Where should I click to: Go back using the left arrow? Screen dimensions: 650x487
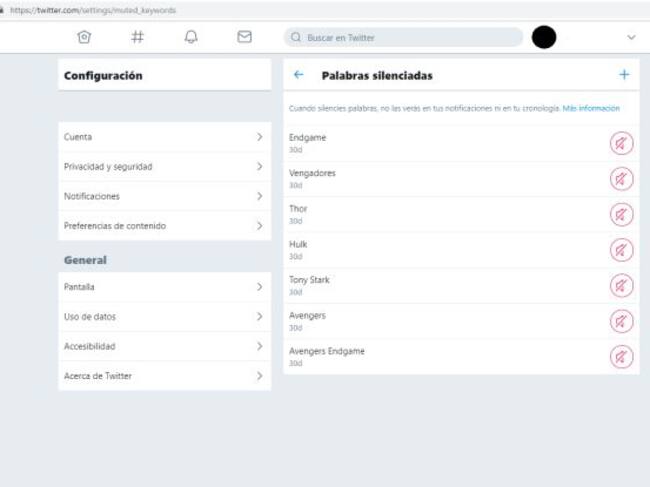coord(298,75)
